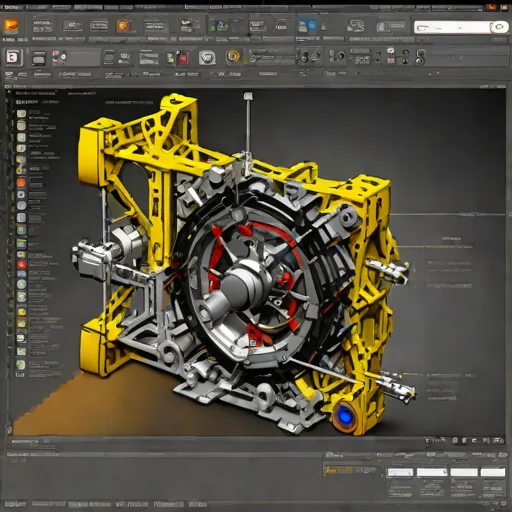Click the topmost cream icon in left sidebar list

(x=21, y=114)
